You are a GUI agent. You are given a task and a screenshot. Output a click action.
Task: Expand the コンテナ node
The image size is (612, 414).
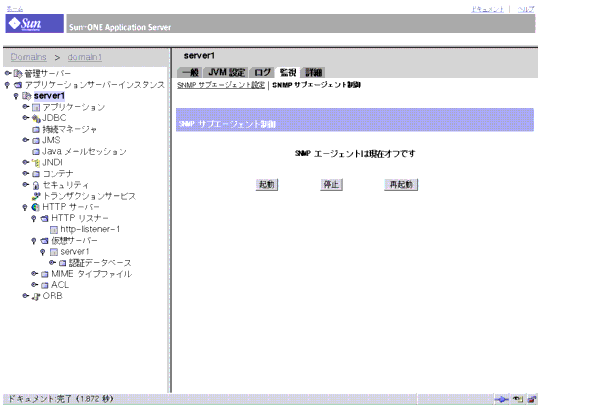tap(26, 173)
